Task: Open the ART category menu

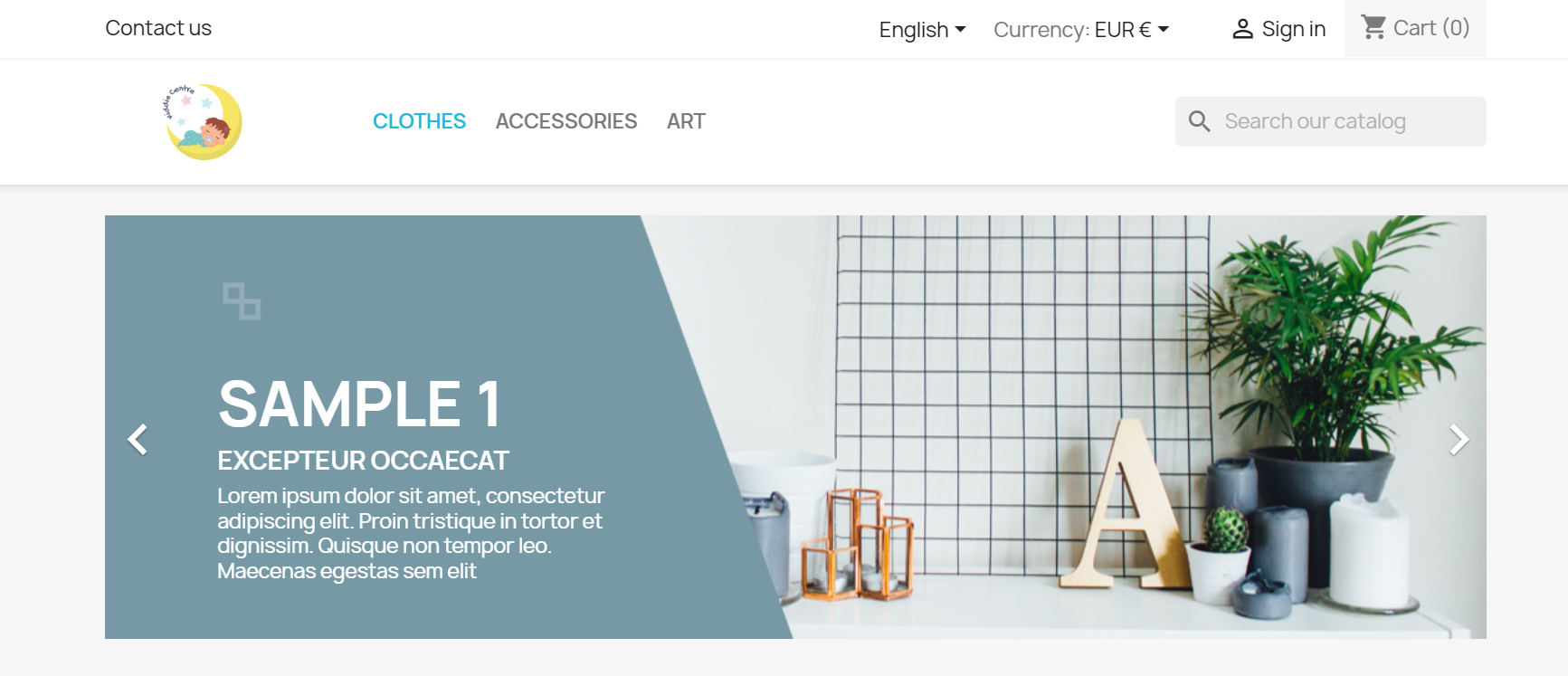Action: 686,121
